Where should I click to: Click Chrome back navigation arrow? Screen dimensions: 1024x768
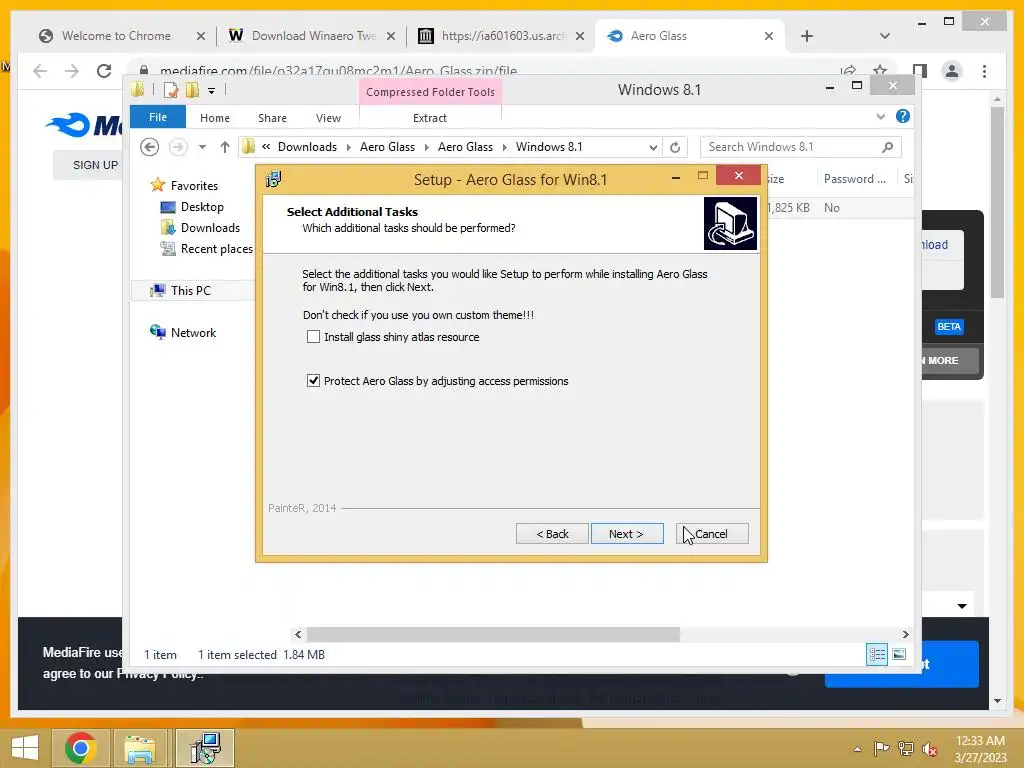[x=40, y=71]
